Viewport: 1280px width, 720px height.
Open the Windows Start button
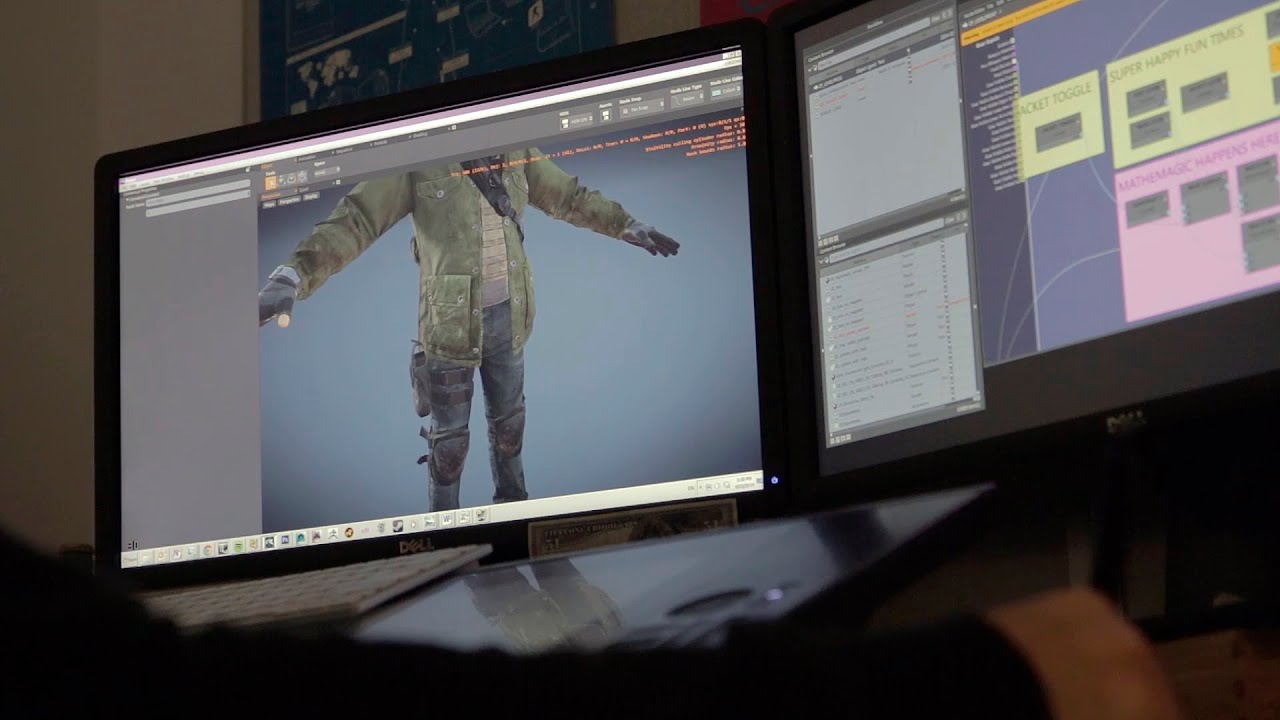[x=129, y=559]
